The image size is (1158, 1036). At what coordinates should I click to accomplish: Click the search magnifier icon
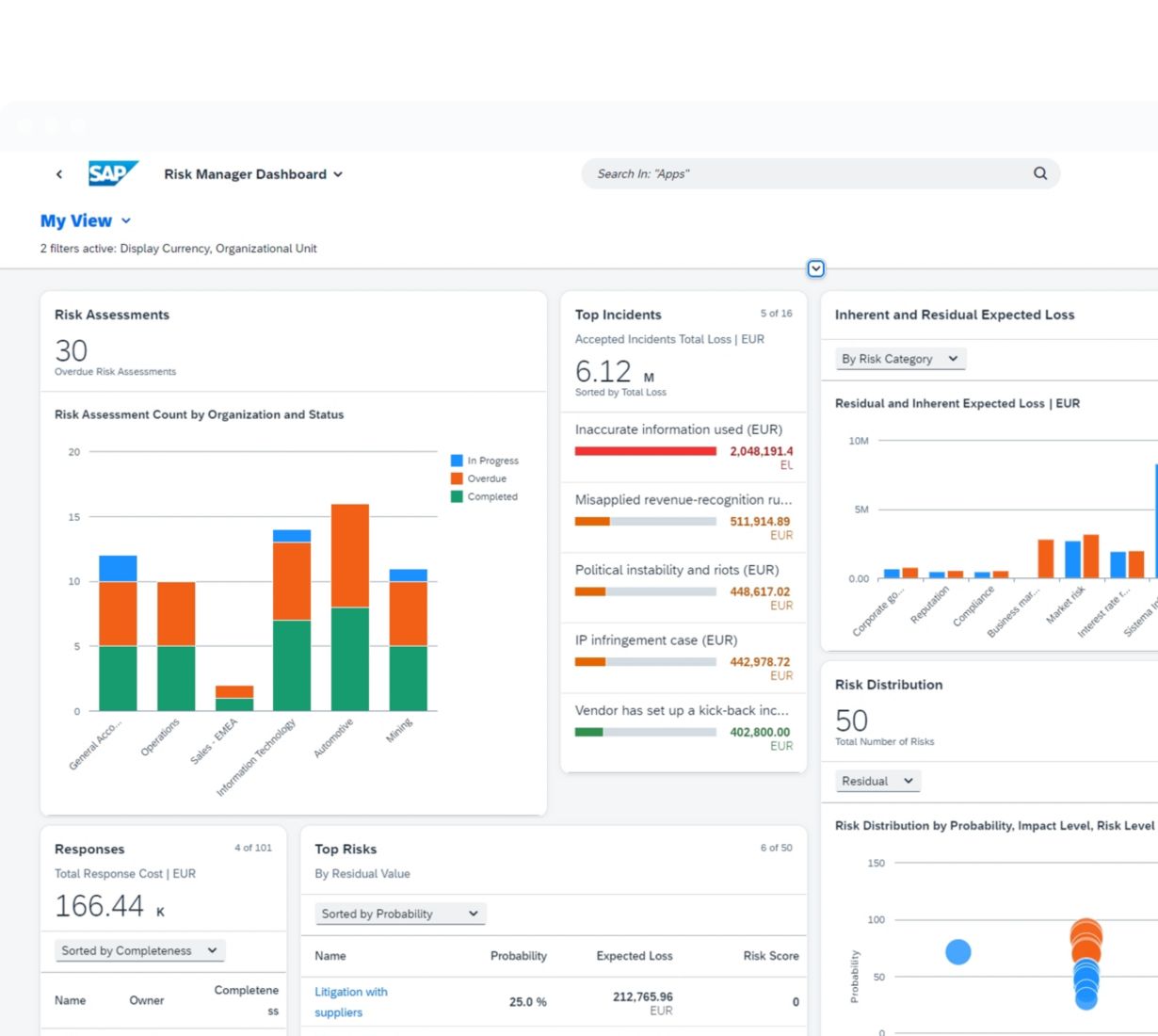(x=1039, y=173)
